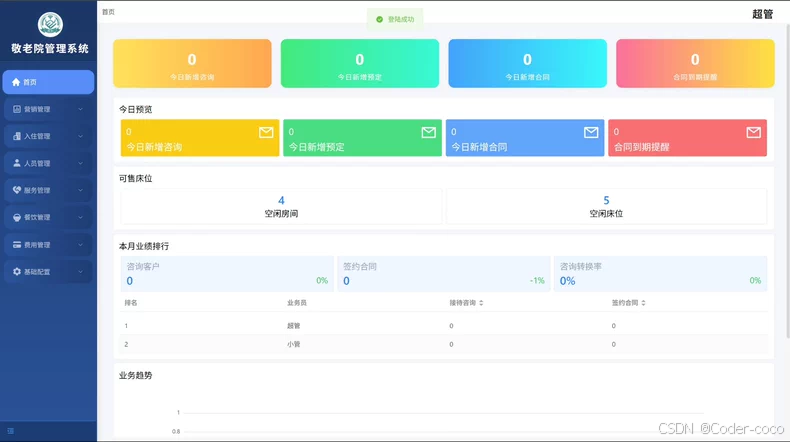Click the 排名 column header
790x442 pixels.
tap(131, 303)
